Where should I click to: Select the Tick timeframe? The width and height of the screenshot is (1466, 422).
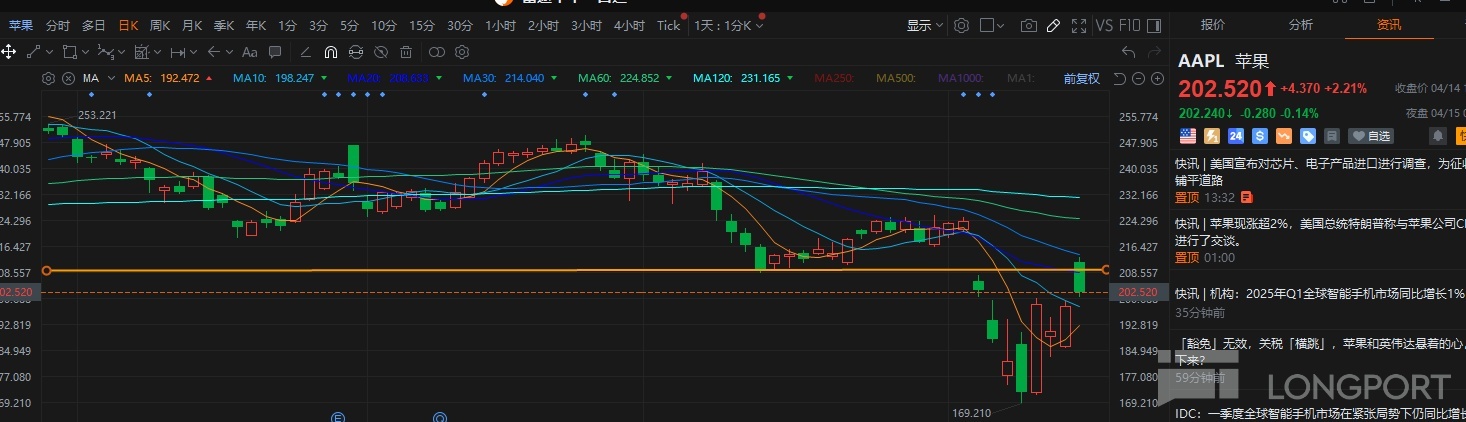pos(668,25)
